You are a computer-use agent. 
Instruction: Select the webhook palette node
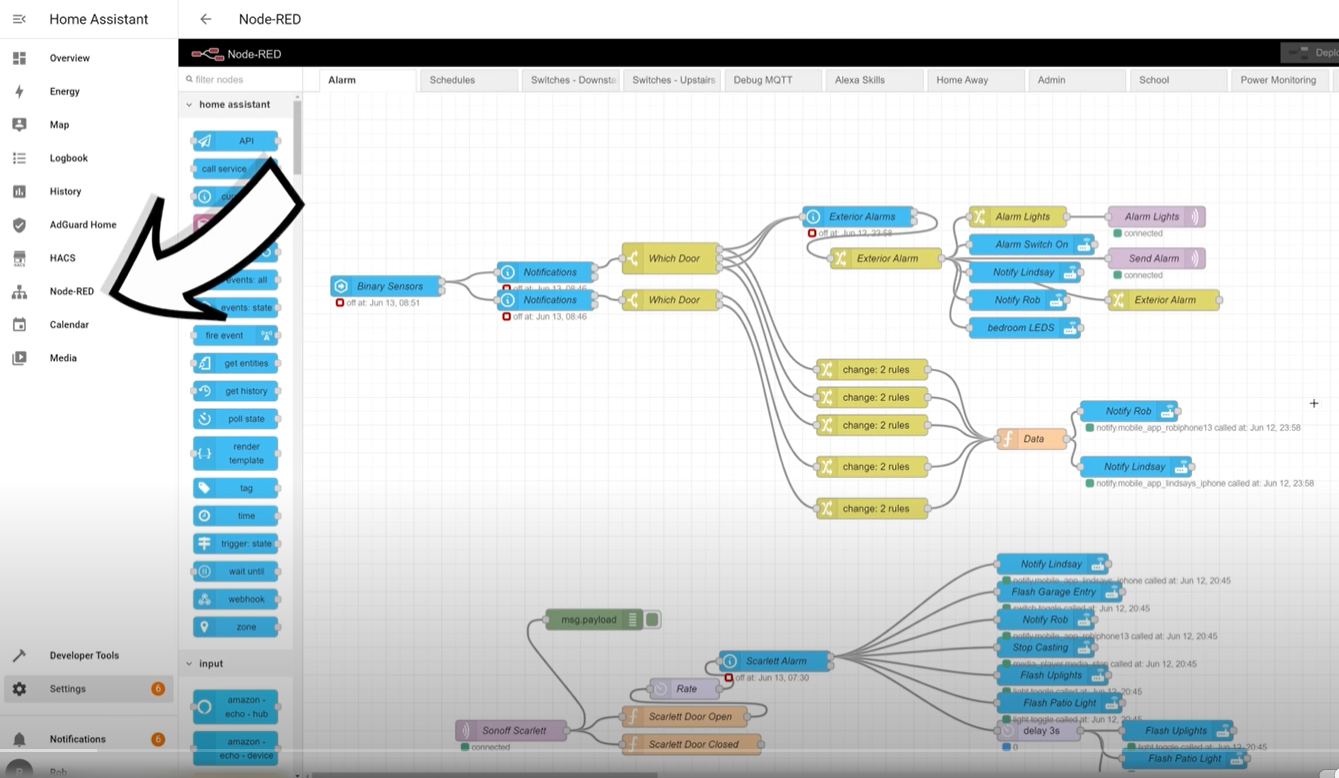click(235, 600)
